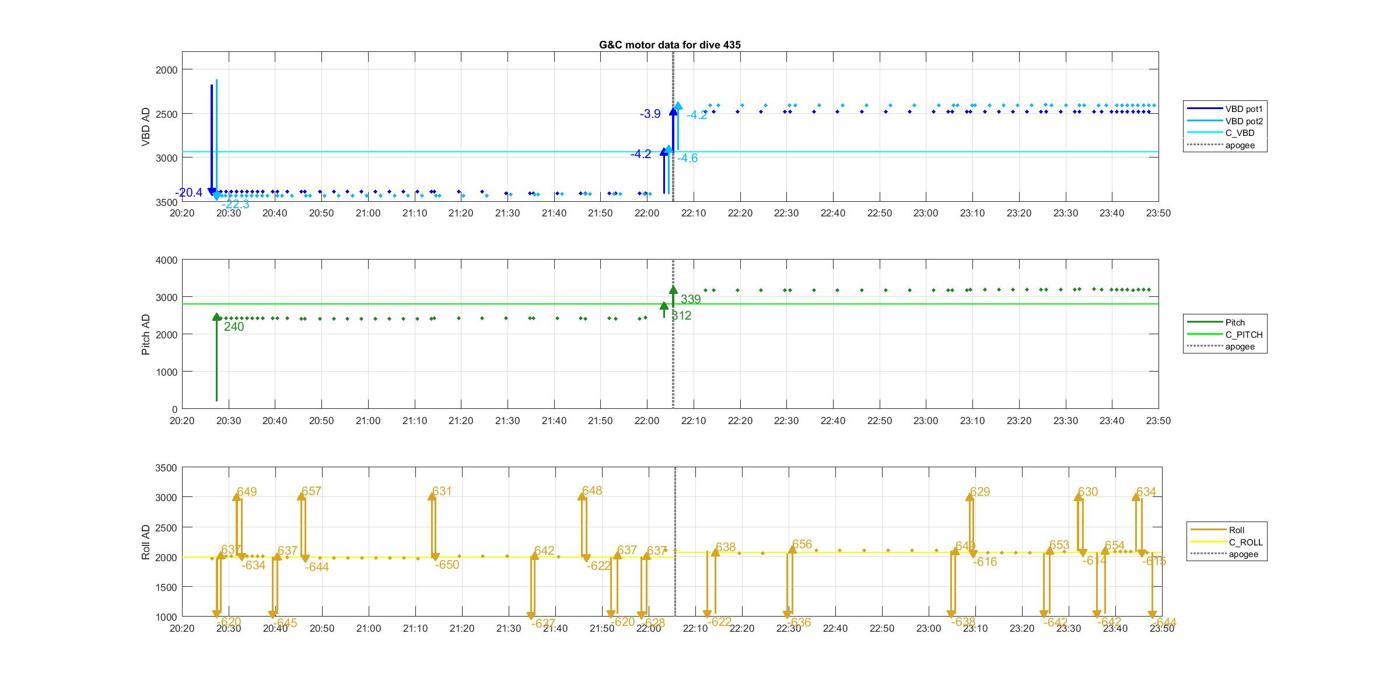This screenshot has height=693, width=1400.
Task: Click the '-20.4' VBD annotation
Action: pyautogui.click(x=189, y=193)
